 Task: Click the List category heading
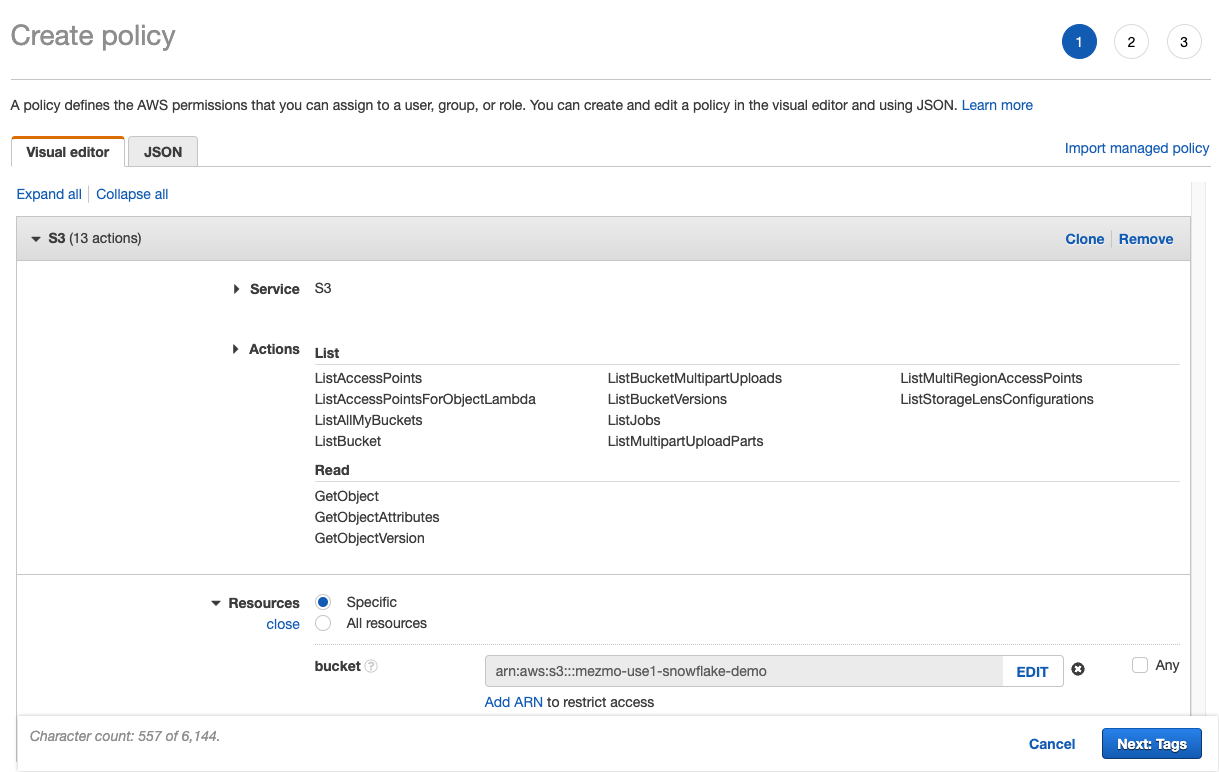[327, 353]
